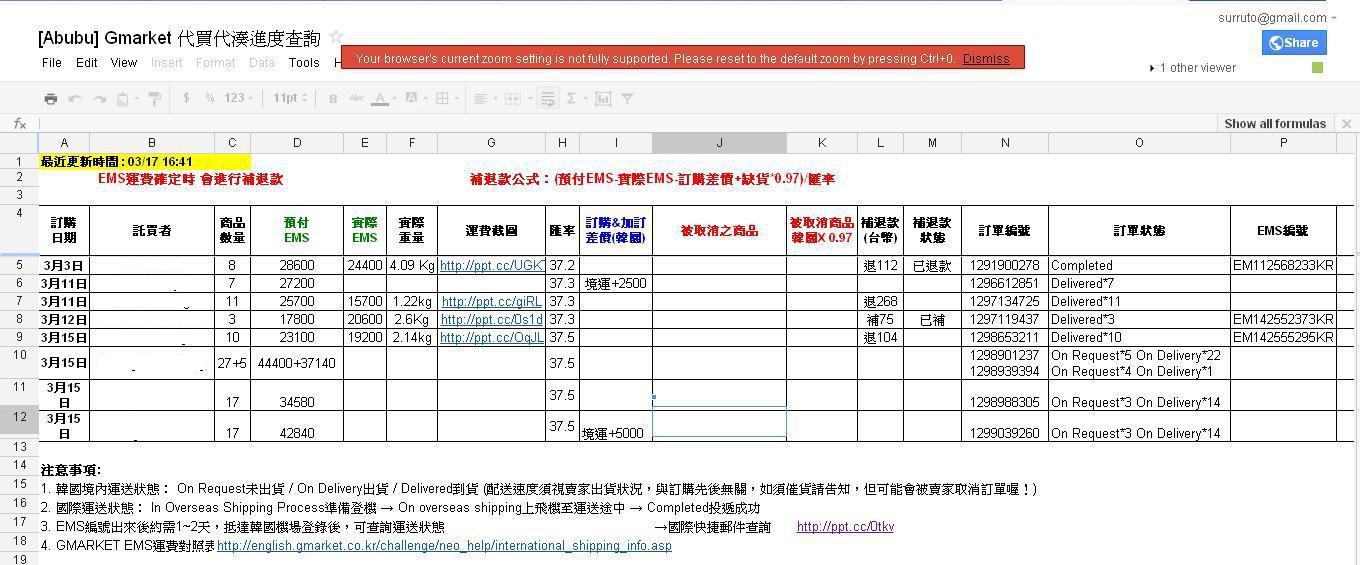Click cell Delivered*7
Image resolution: width=1360 pixels, height=565 pixels.
[1139, 283]
